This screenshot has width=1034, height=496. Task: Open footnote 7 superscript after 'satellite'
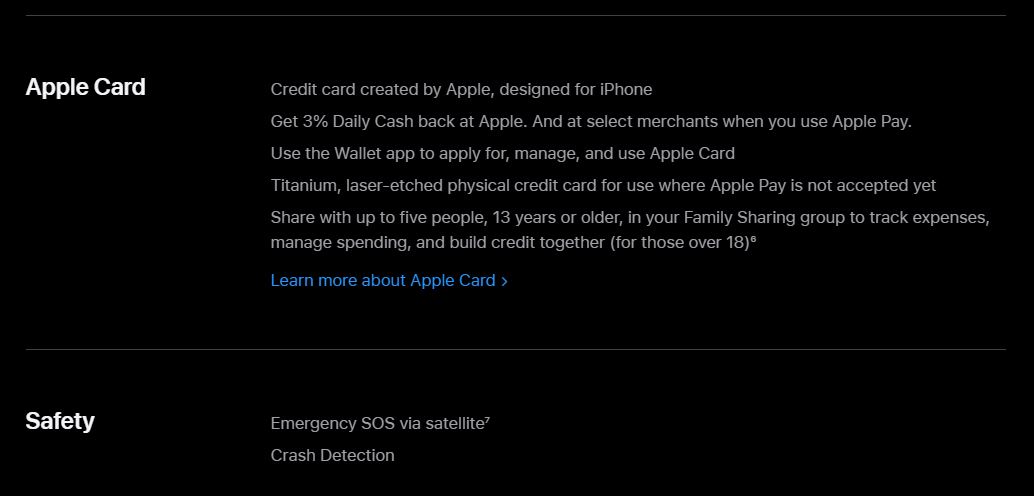[487, 419]
